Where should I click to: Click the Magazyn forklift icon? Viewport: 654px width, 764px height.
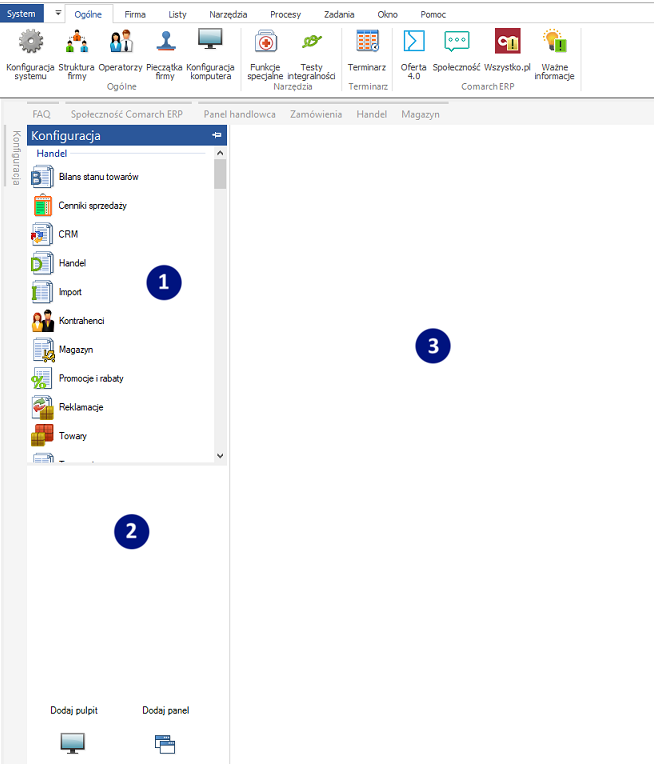(43, 350)
